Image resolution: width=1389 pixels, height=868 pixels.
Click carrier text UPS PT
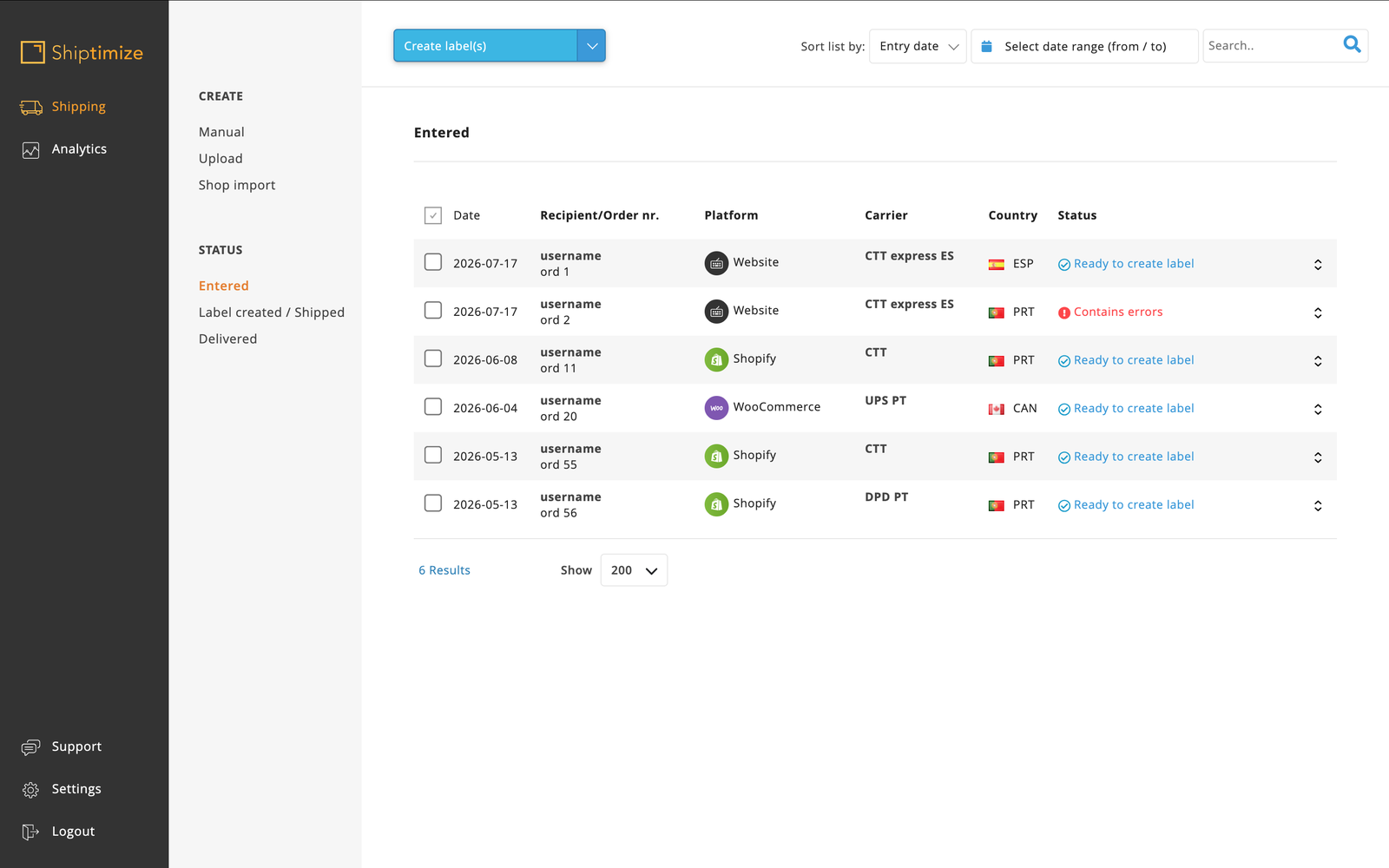click(x=885, y=400)
